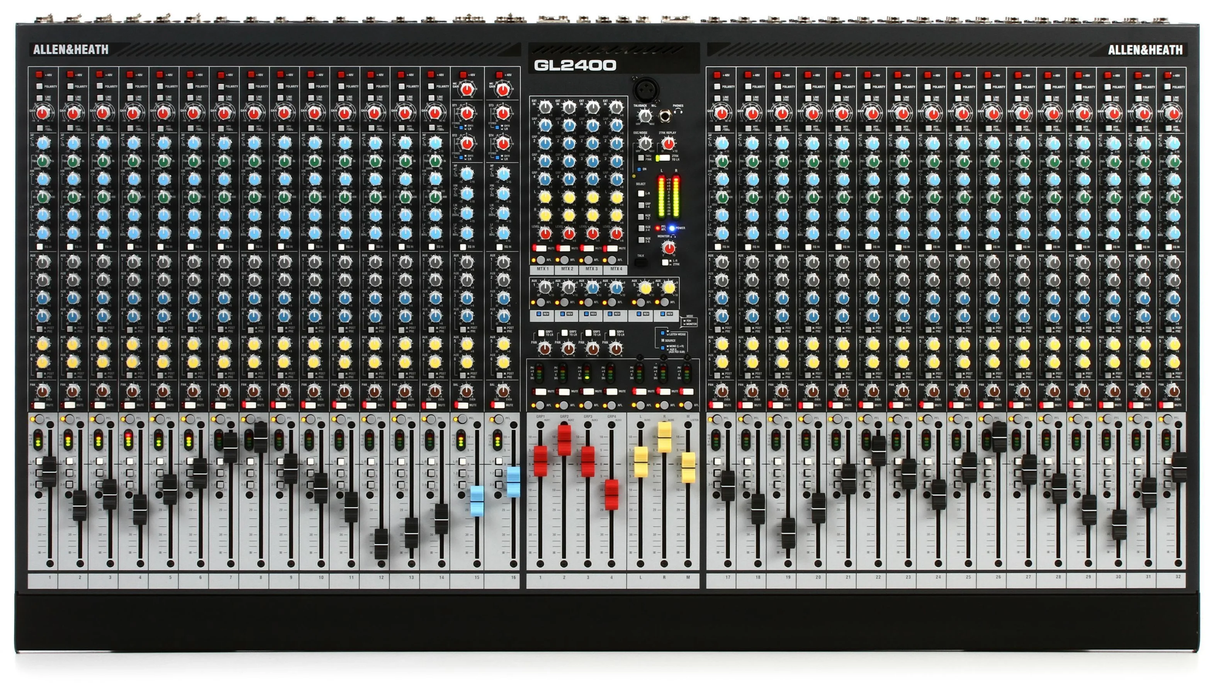
Task: Select the channel 25 number label
Action: (x=968, y=579)
